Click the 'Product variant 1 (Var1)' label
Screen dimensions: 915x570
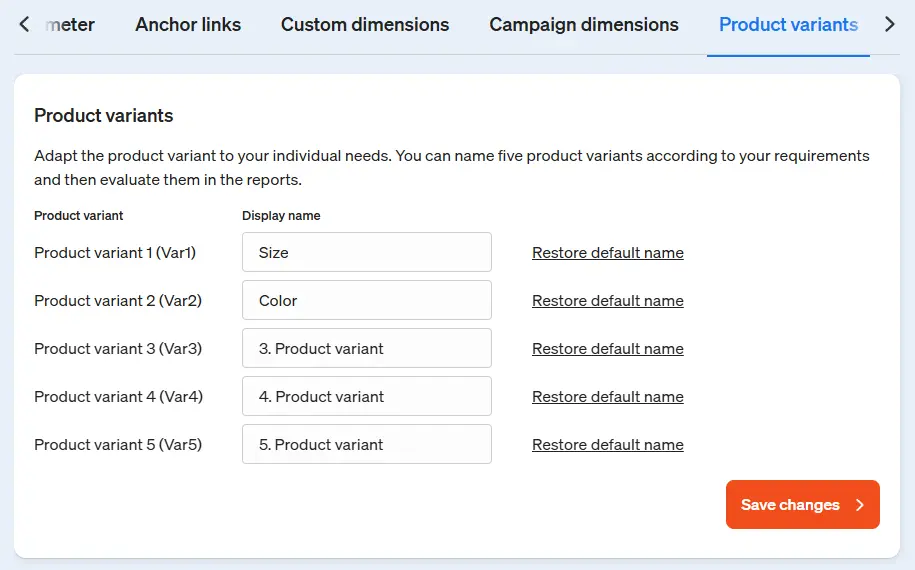click(x=115, y=253)
